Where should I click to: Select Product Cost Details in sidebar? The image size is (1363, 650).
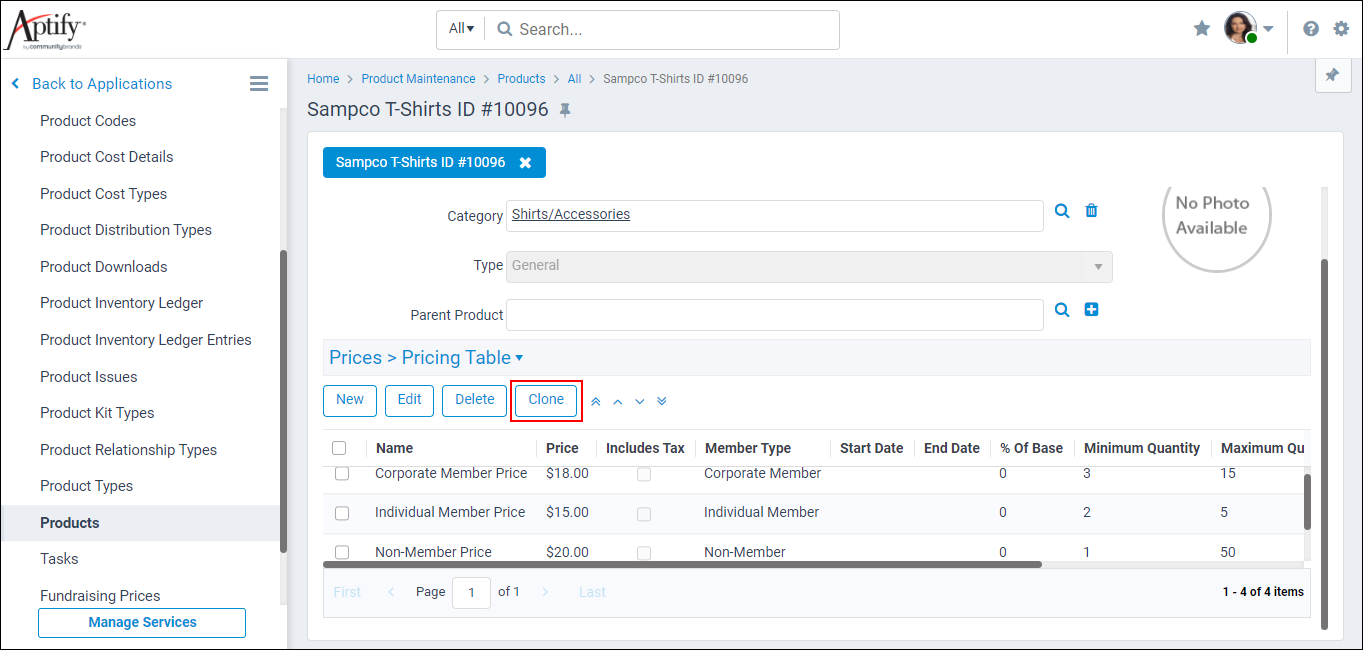pos(107,157)
